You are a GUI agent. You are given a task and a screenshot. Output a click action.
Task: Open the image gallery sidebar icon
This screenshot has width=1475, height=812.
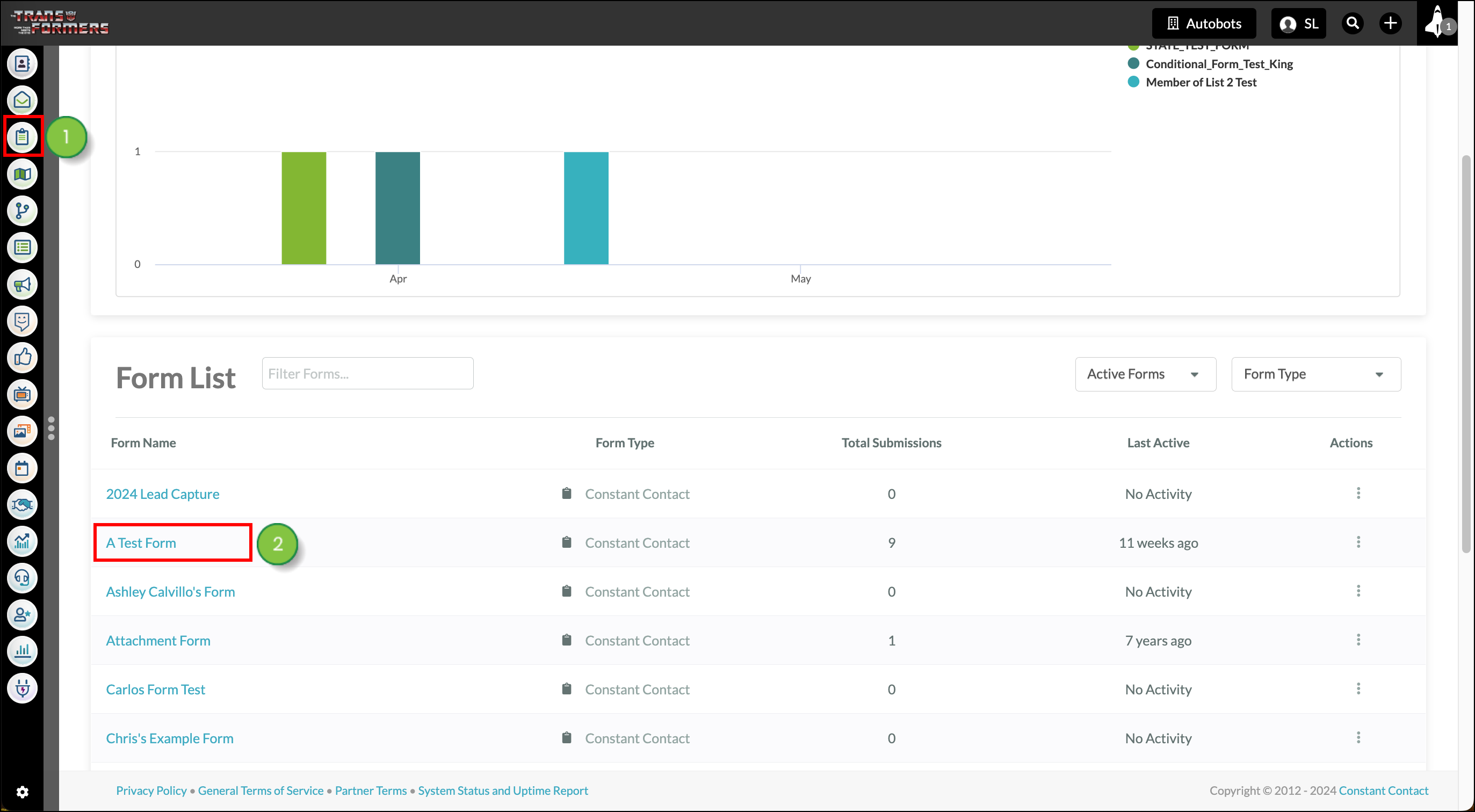tap(22, 431)
